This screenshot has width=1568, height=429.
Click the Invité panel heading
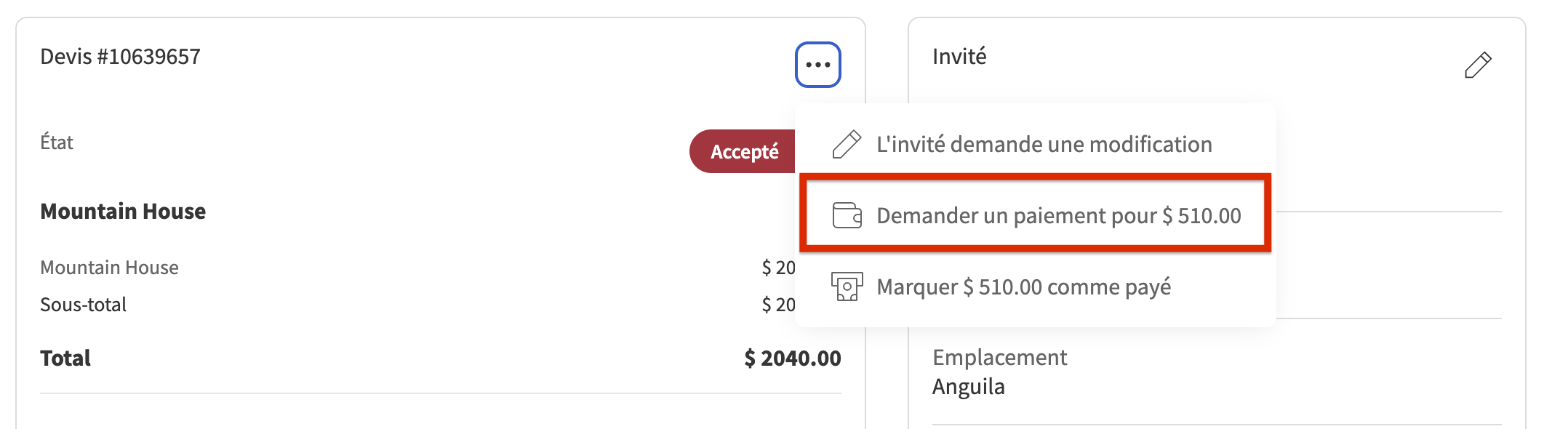pos(959,56)
